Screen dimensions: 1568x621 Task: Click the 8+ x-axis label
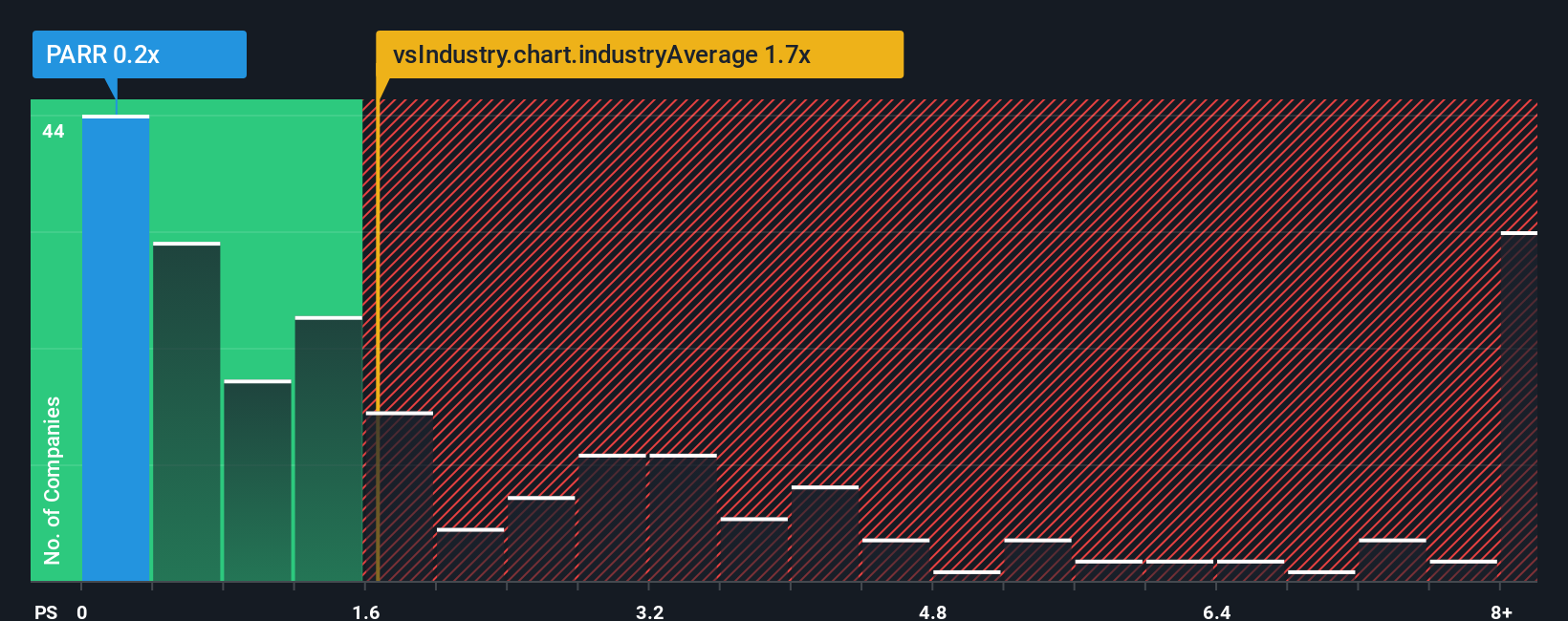1502,611
